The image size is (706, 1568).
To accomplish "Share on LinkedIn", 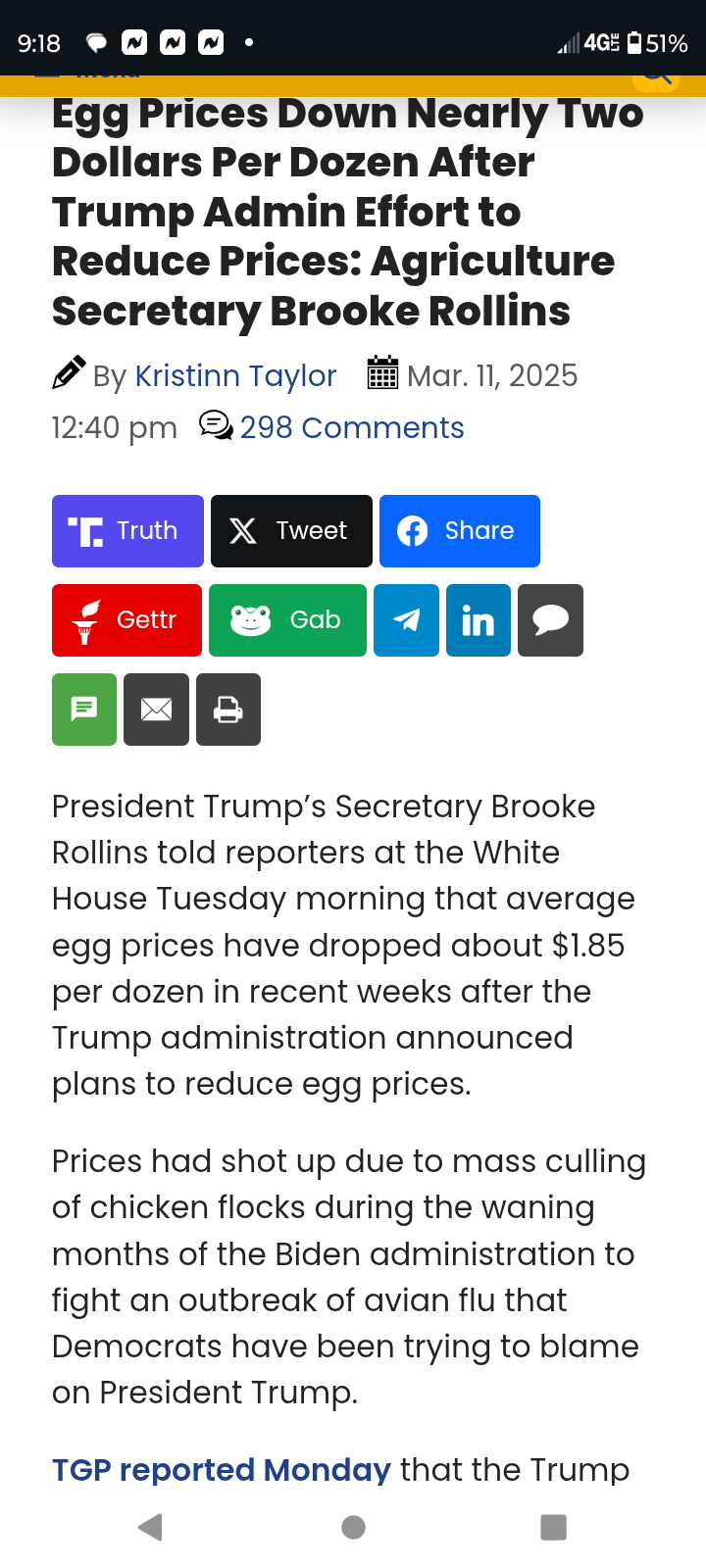I will point(479,620).
